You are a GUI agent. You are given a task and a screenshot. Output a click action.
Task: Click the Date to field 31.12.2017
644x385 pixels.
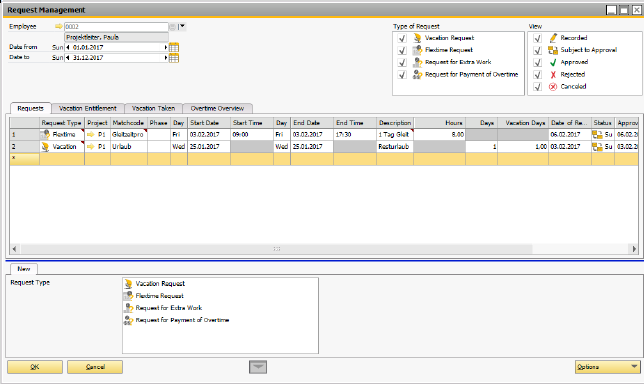pyautogui.click(x=117, y=58)
